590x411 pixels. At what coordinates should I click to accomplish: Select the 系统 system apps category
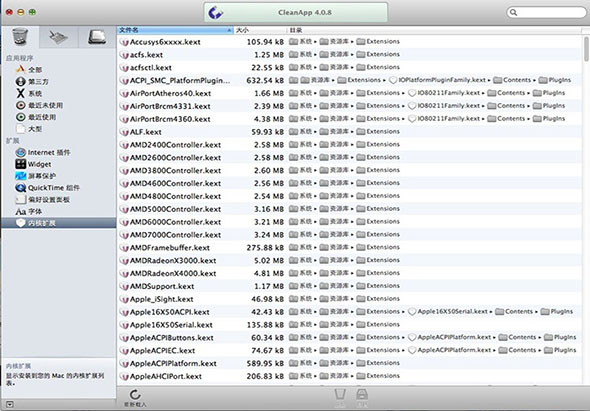pos(29,93)
